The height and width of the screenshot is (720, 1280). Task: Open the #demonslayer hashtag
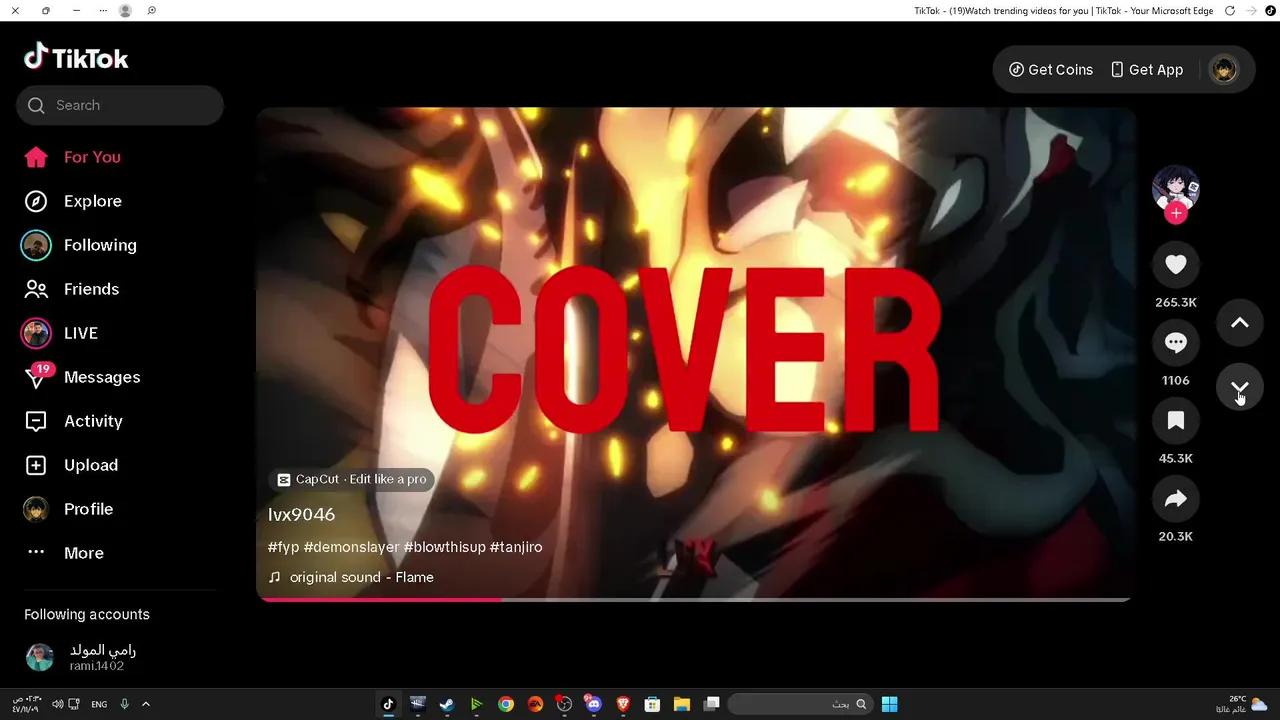351,547
